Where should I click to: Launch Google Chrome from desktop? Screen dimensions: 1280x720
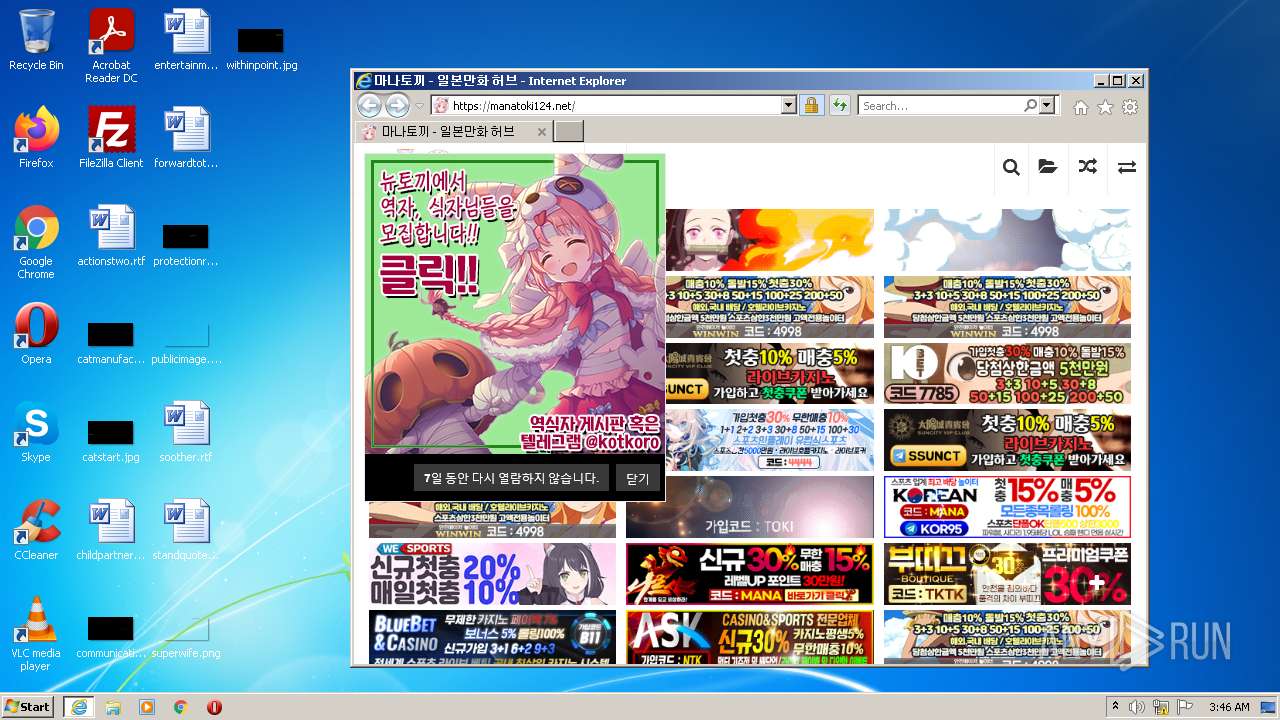click(x=36, y=243)
